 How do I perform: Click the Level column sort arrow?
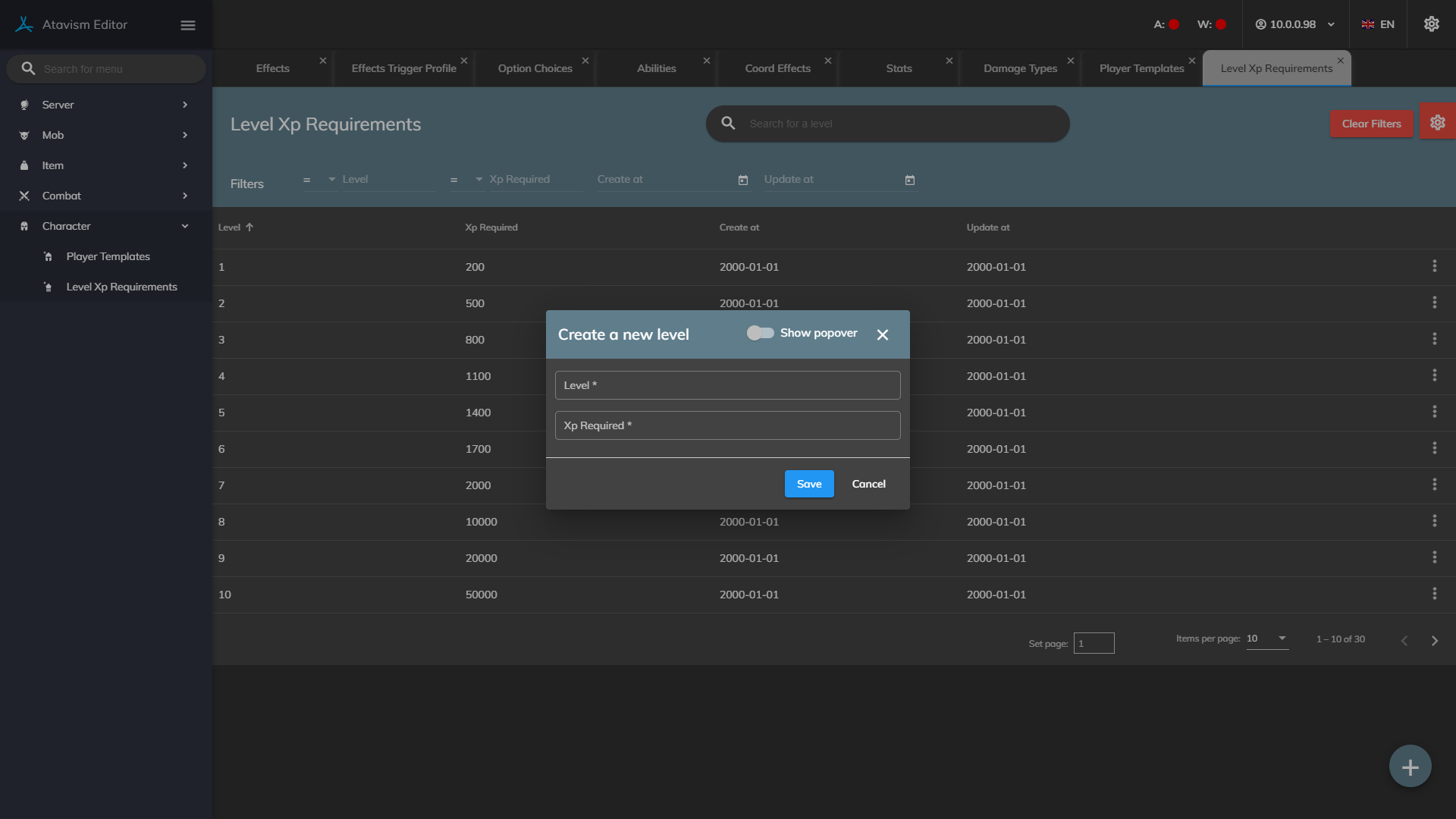coord(249,227)
